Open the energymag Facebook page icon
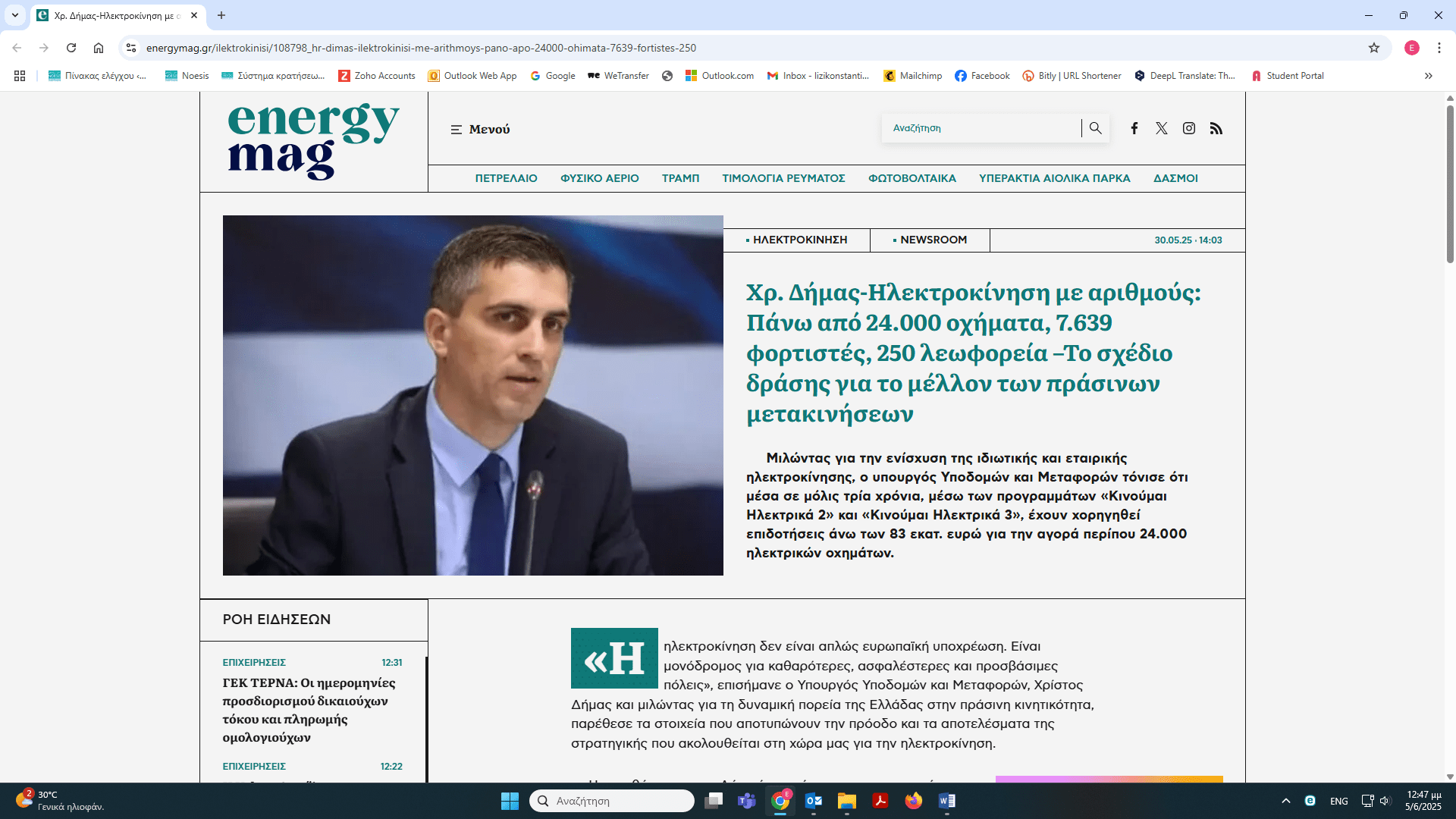This screenshot has height=819, width=1456. [1134, 128]
